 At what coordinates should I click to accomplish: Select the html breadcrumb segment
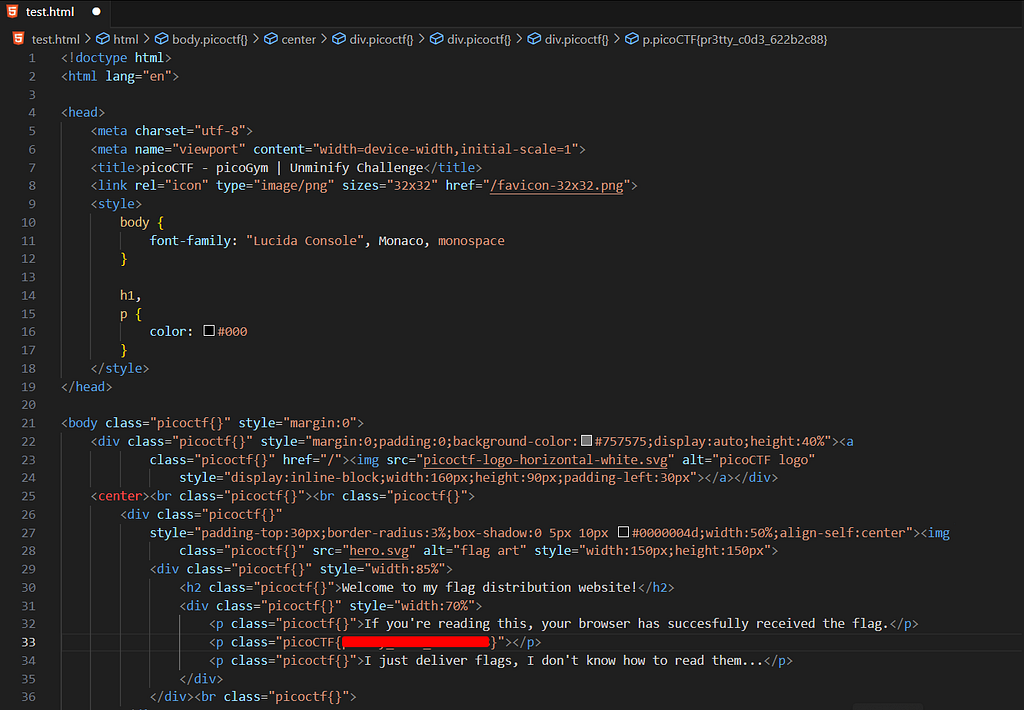[x=125, y=39]
